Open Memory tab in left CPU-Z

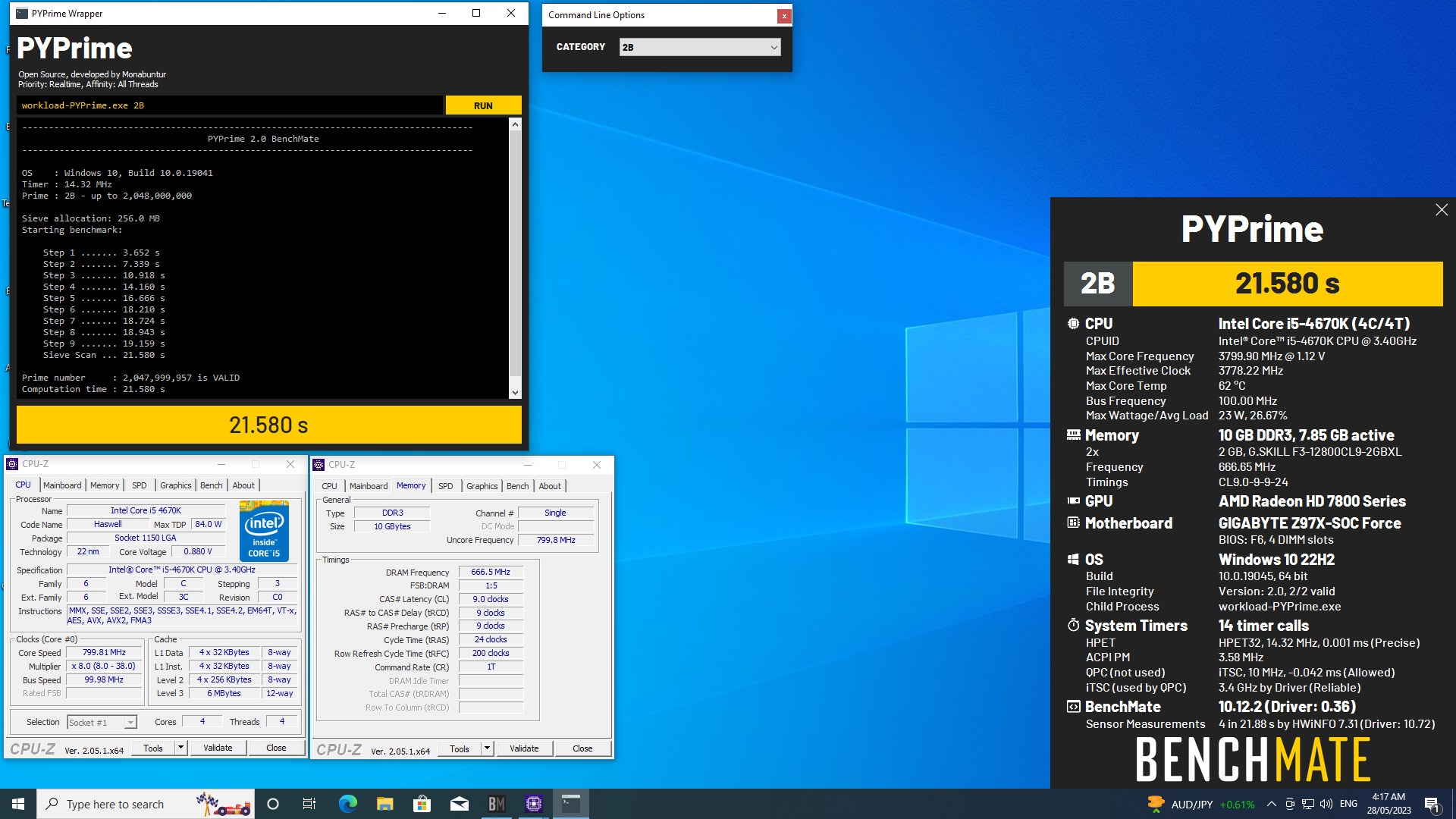(105, 485)
